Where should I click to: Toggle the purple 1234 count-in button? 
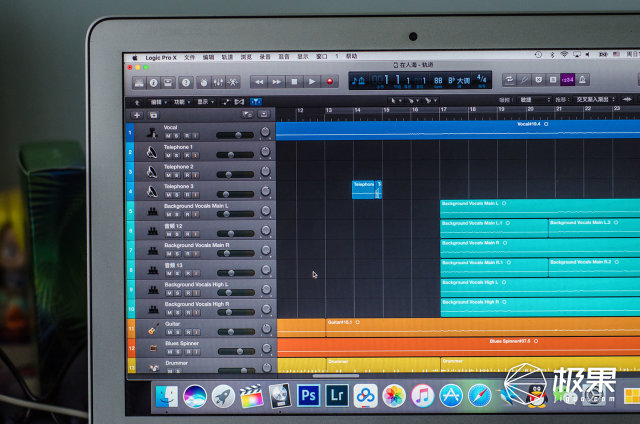[x=568, y=80]
